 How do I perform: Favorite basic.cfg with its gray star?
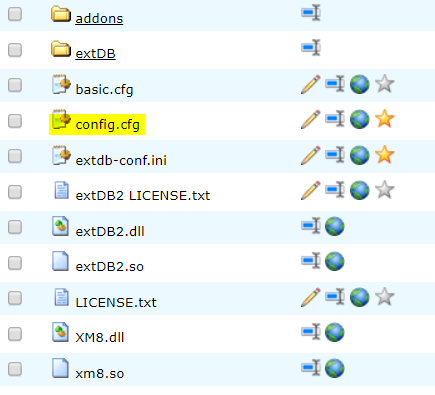385,84
